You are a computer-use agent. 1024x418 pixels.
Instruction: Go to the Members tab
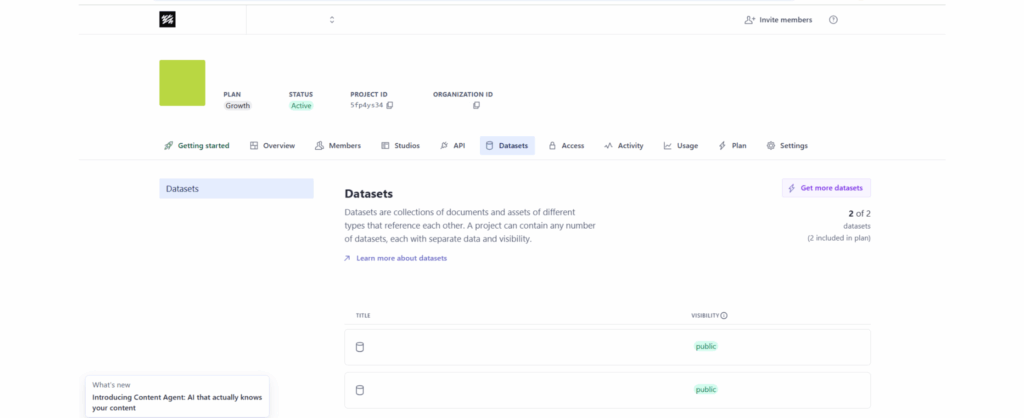(x=338, y=146)
